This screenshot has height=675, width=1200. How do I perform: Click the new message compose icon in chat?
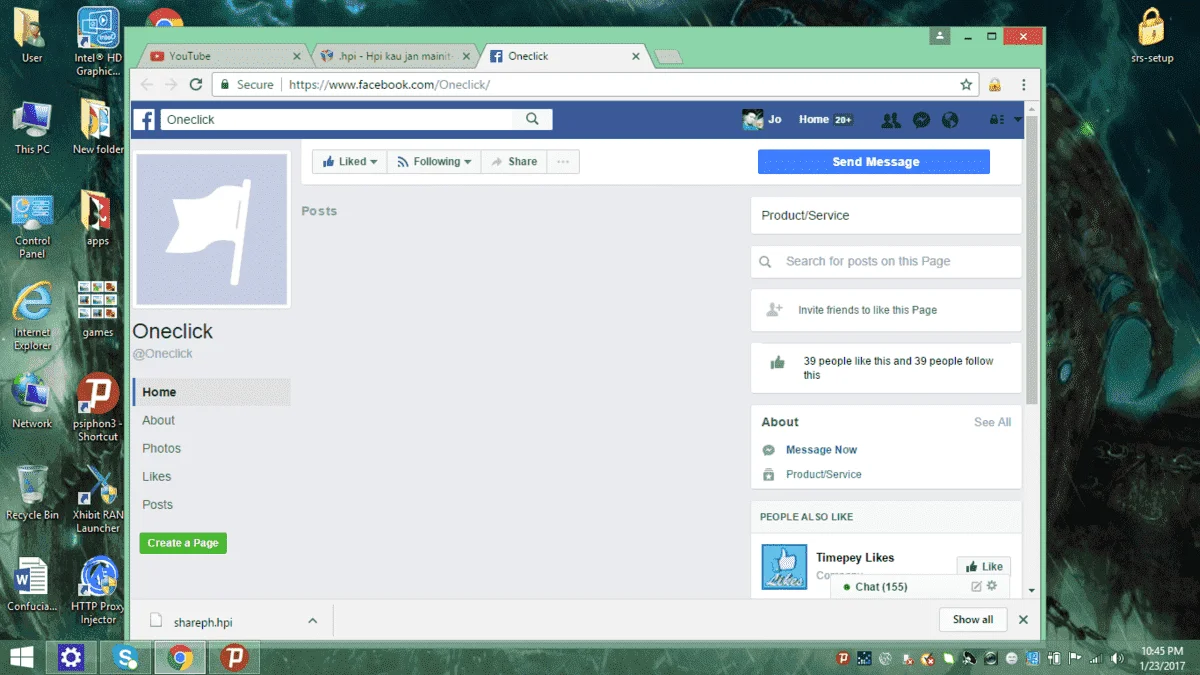coord(977,587)
